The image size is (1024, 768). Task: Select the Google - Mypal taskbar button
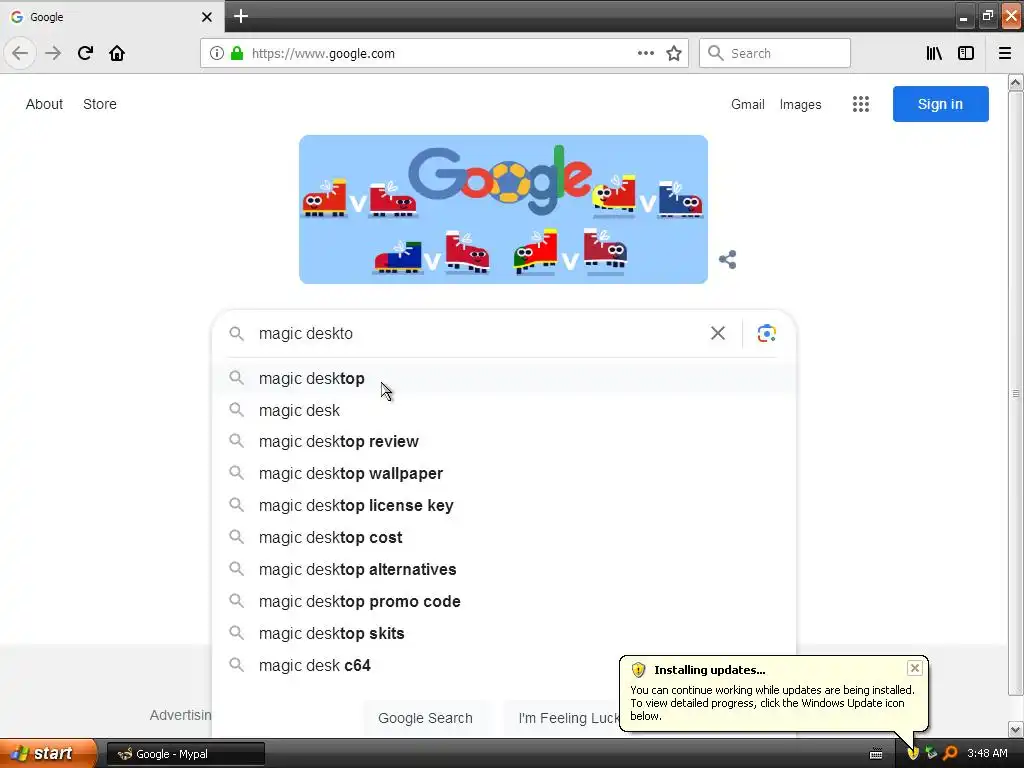(185, 754)
